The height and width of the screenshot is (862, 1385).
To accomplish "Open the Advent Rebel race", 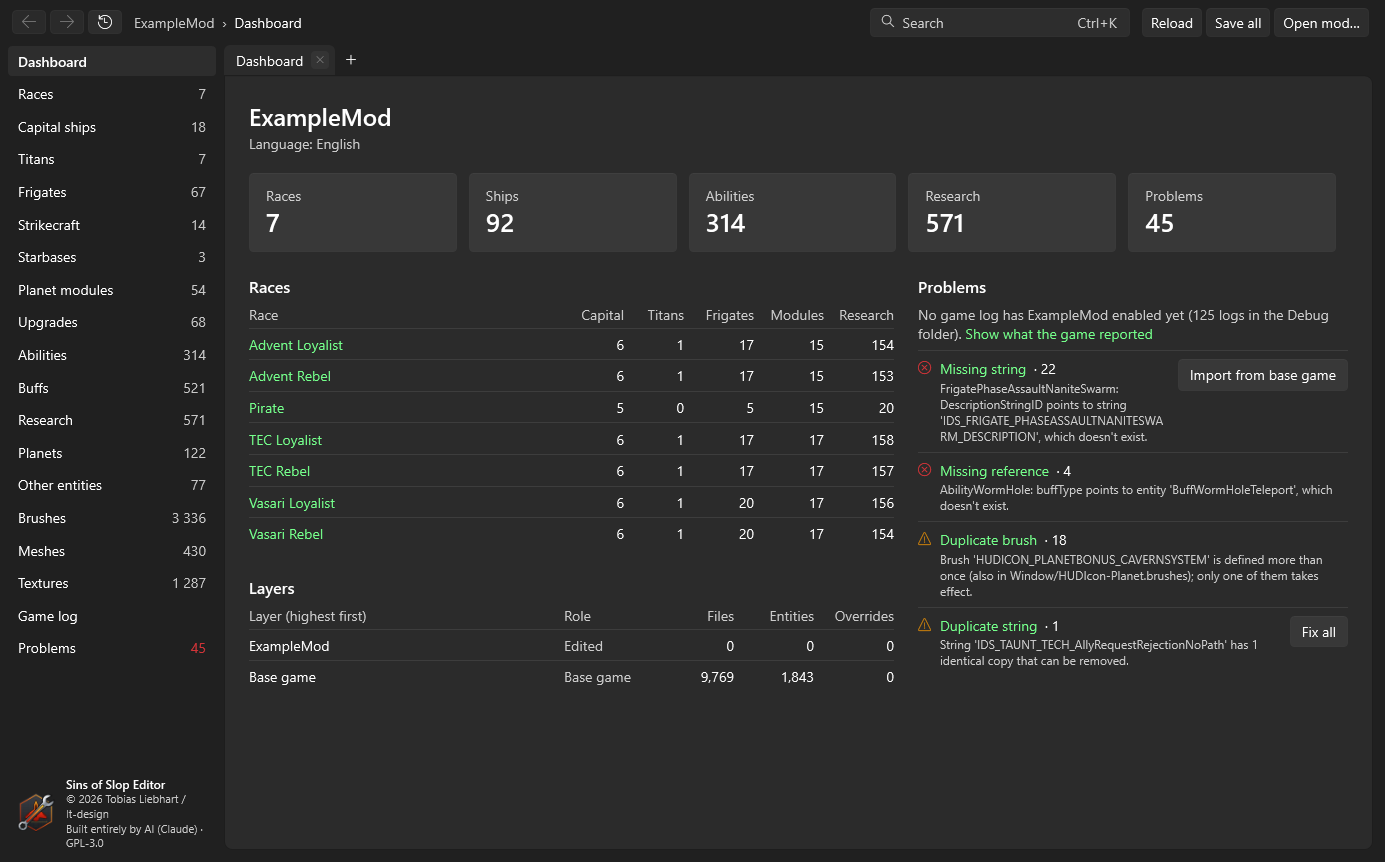I will [x=290, y=376].
